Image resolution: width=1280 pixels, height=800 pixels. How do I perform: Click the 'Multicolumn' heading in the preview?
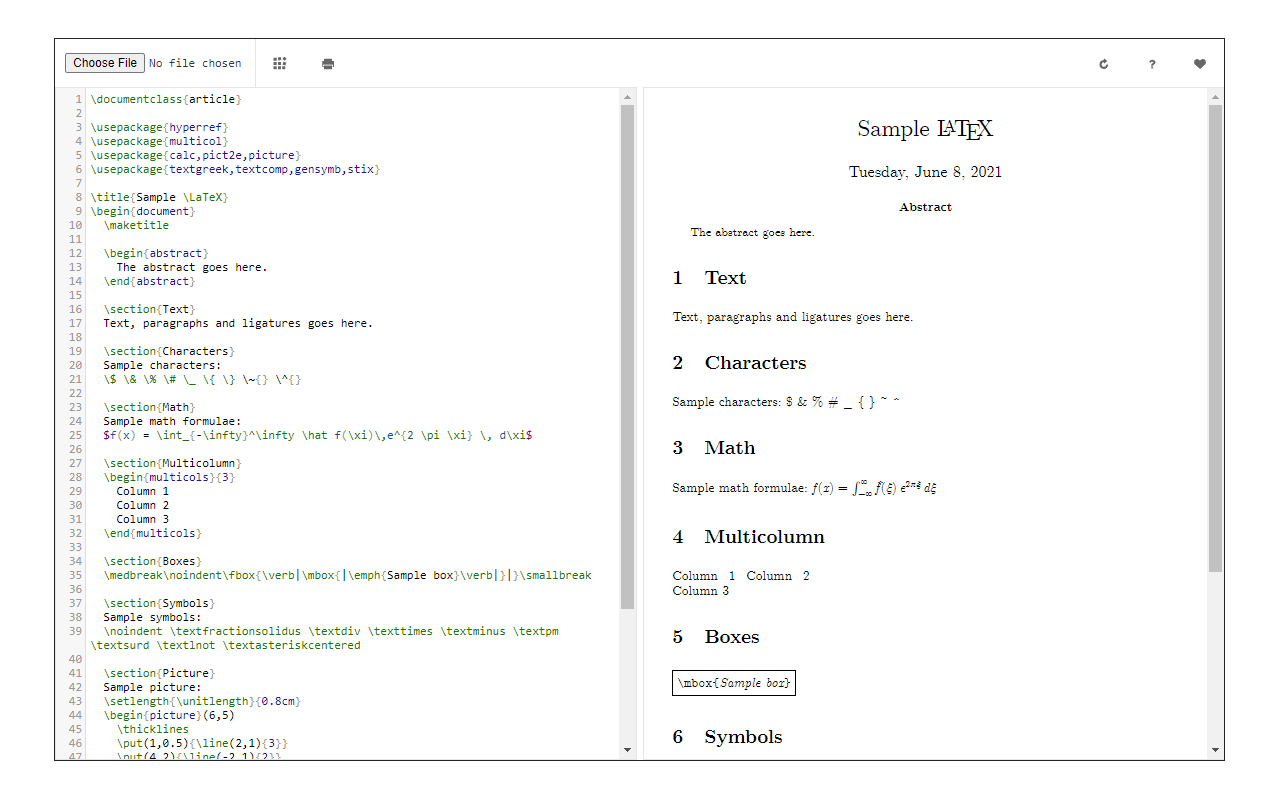coord(763,537)
